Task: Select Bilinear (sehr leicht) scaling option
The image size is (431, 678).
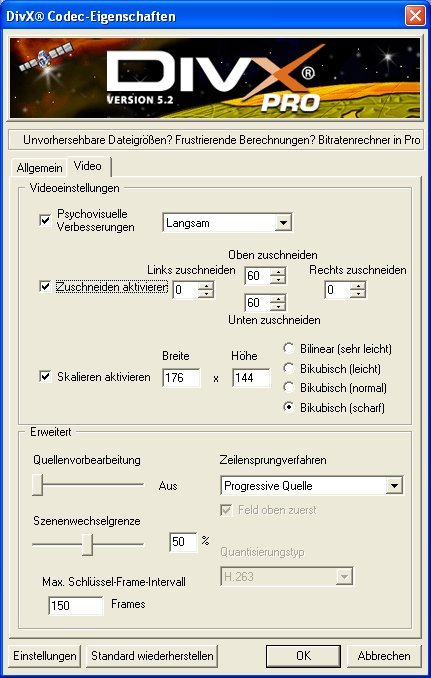Action: pyautogui.click(x=288, y=348)
